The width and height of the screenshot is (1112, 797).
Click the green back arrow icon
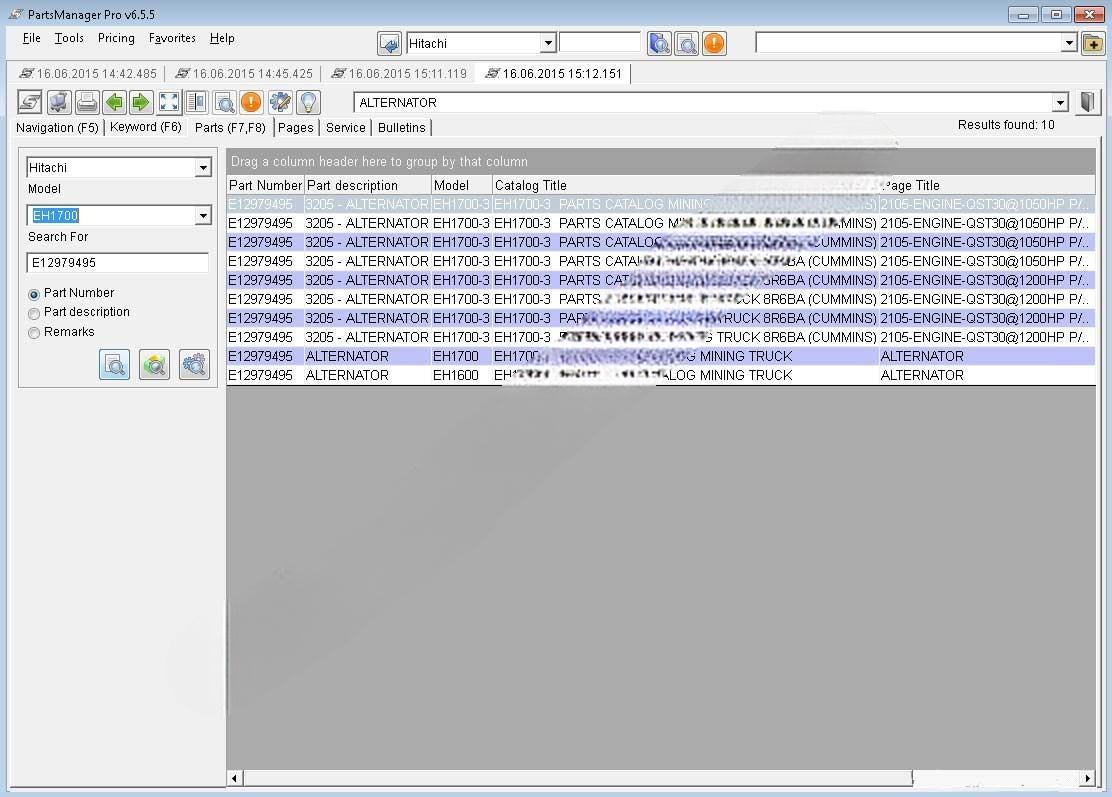pyautogui.click(x=114, y=102)
